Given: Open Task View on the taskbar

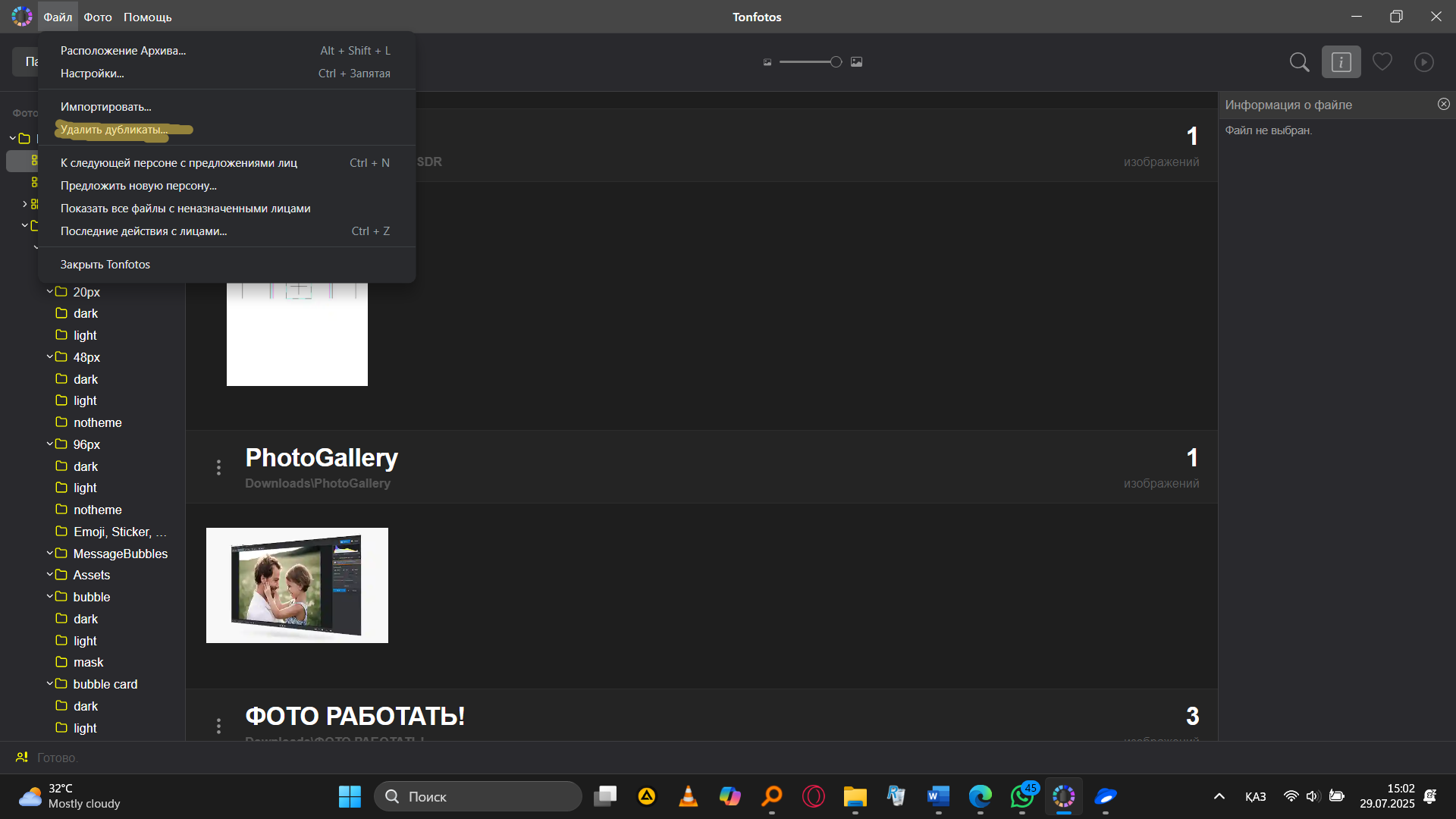Looking at the screenshot, I should 605,796.
